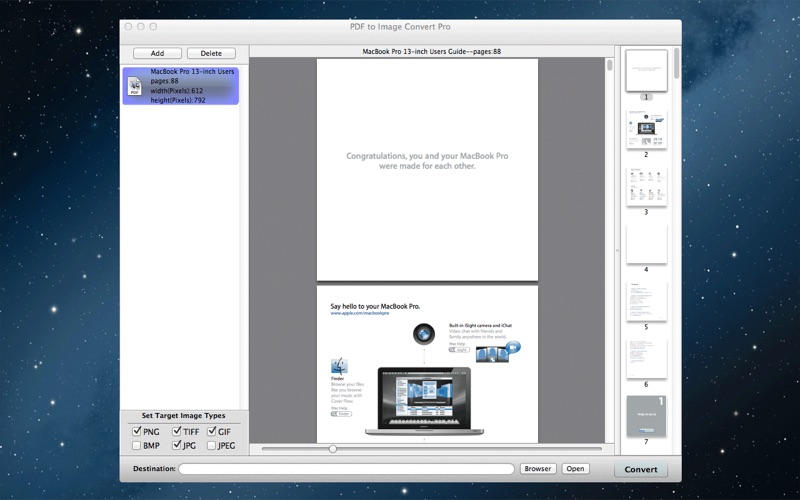
Task: Click the preview zoom slider handle
Action: click(333, 449)
